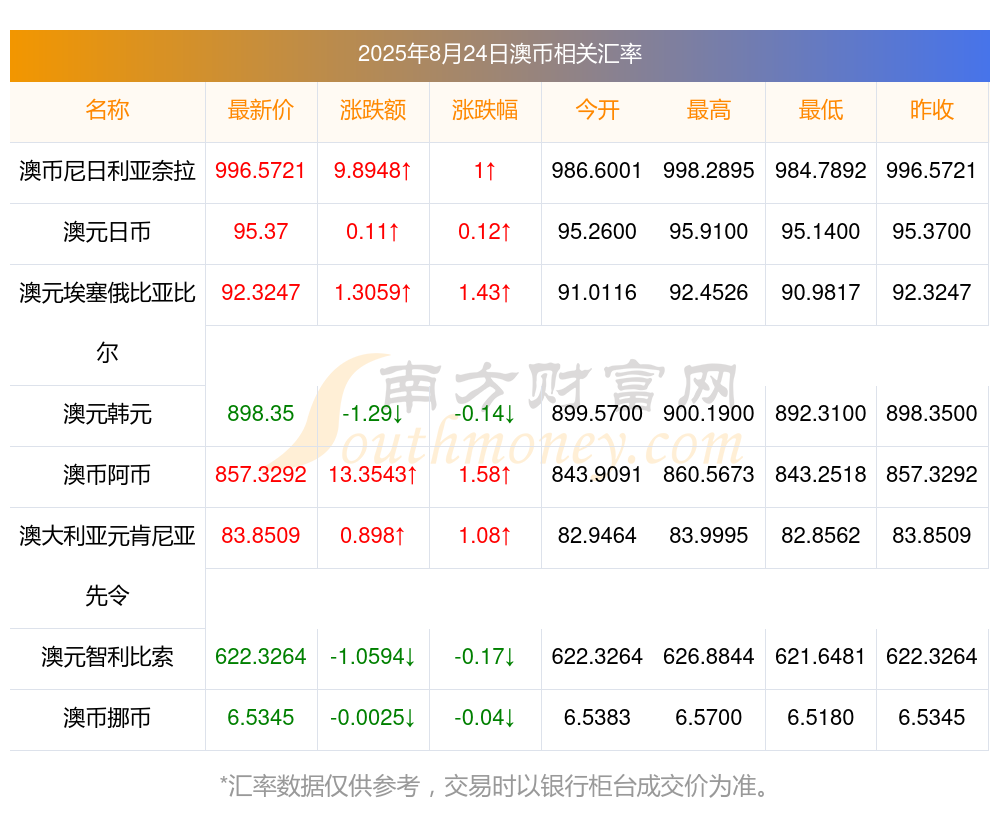This screenshot has width=1000, height=817.
Task: Click low value 621.6481
Action: [x=821, y=656]
